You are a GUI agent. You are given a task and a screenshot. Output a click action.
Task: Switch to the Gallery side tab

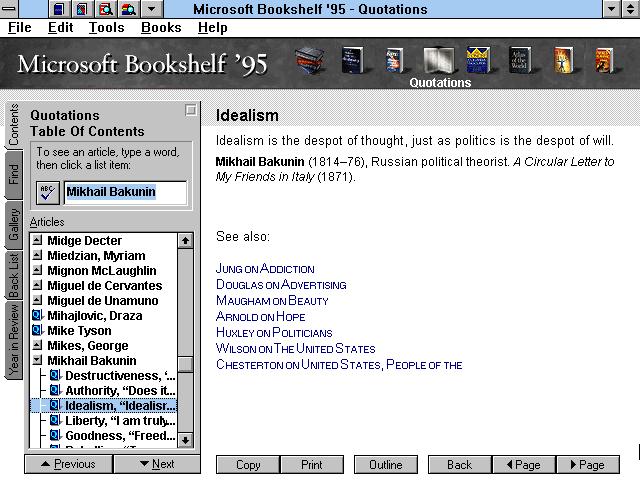(x=13, y=225)
